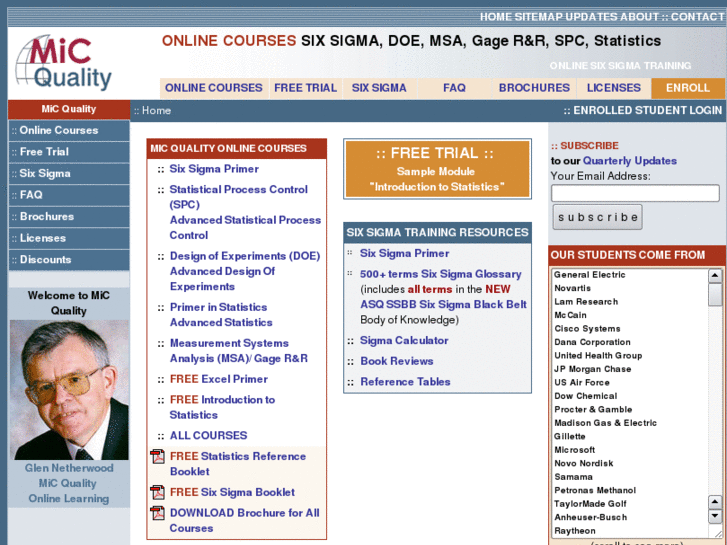Open the Book Reviews link
This screenshot has height=545, width=727.
tap(396, 361)
